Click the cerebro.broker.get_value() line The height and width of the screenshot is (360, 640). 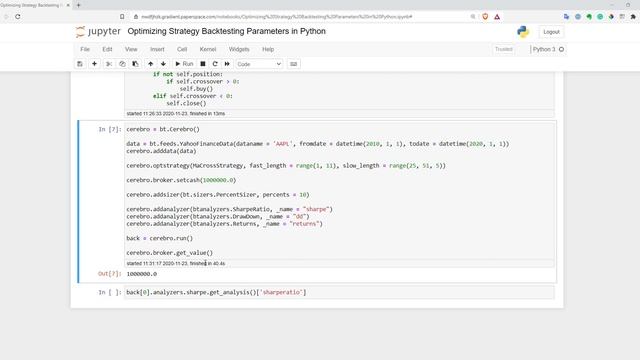pos(169,253)
